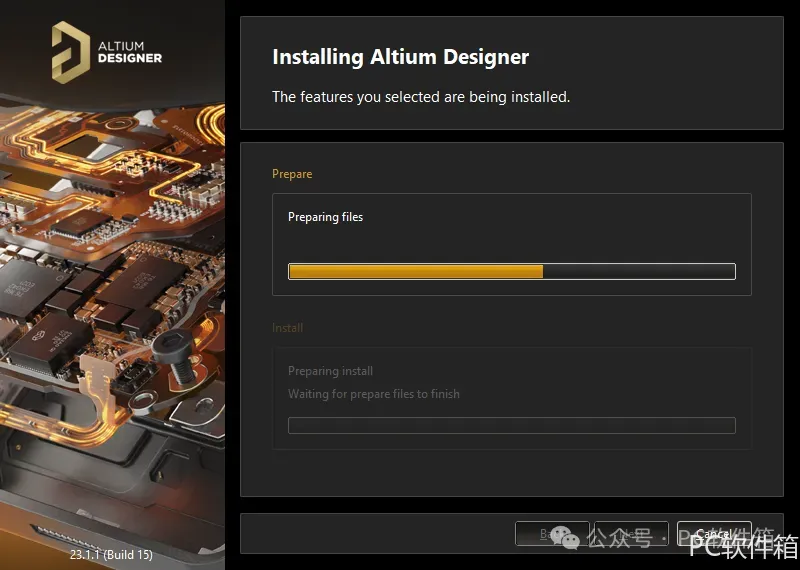This screenshot has height=570, width=800.
Task: Click the "Installing Altium Designer" heading
Action: pyautogui.click(x=401, y=57)
